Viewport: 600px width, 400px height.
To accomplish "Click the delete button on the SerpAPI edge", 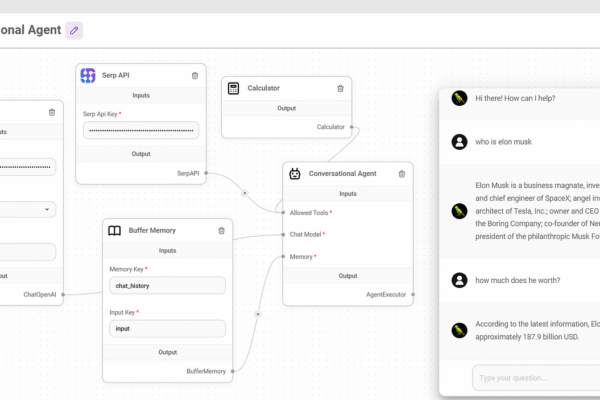I will click(244, 191).
